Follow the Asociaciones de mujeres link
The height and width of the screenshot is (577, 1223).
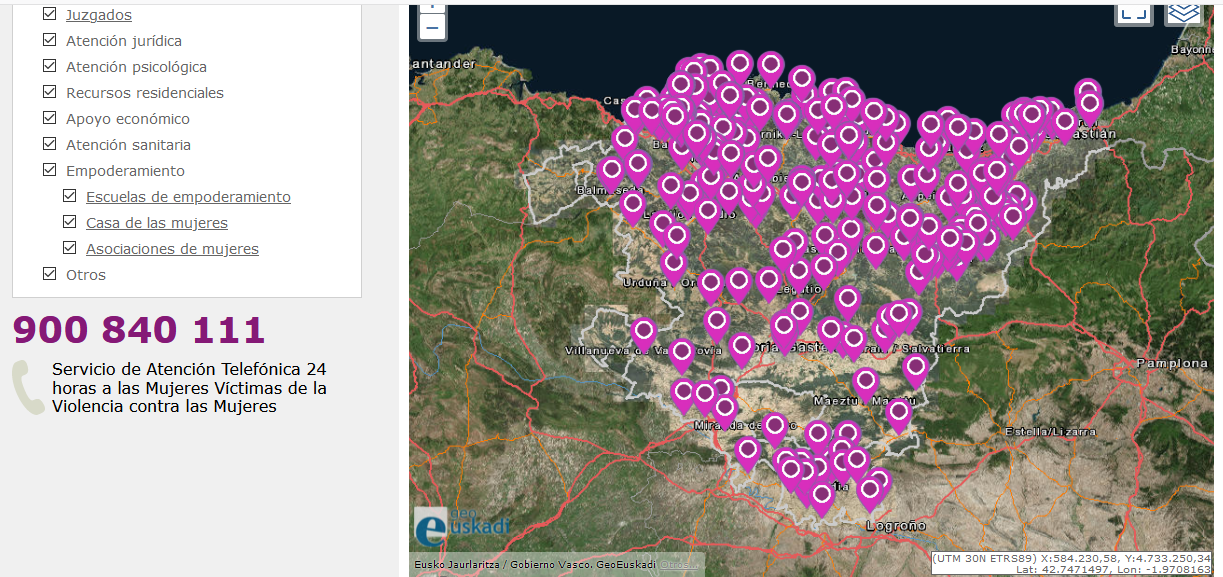pos(172,249)
